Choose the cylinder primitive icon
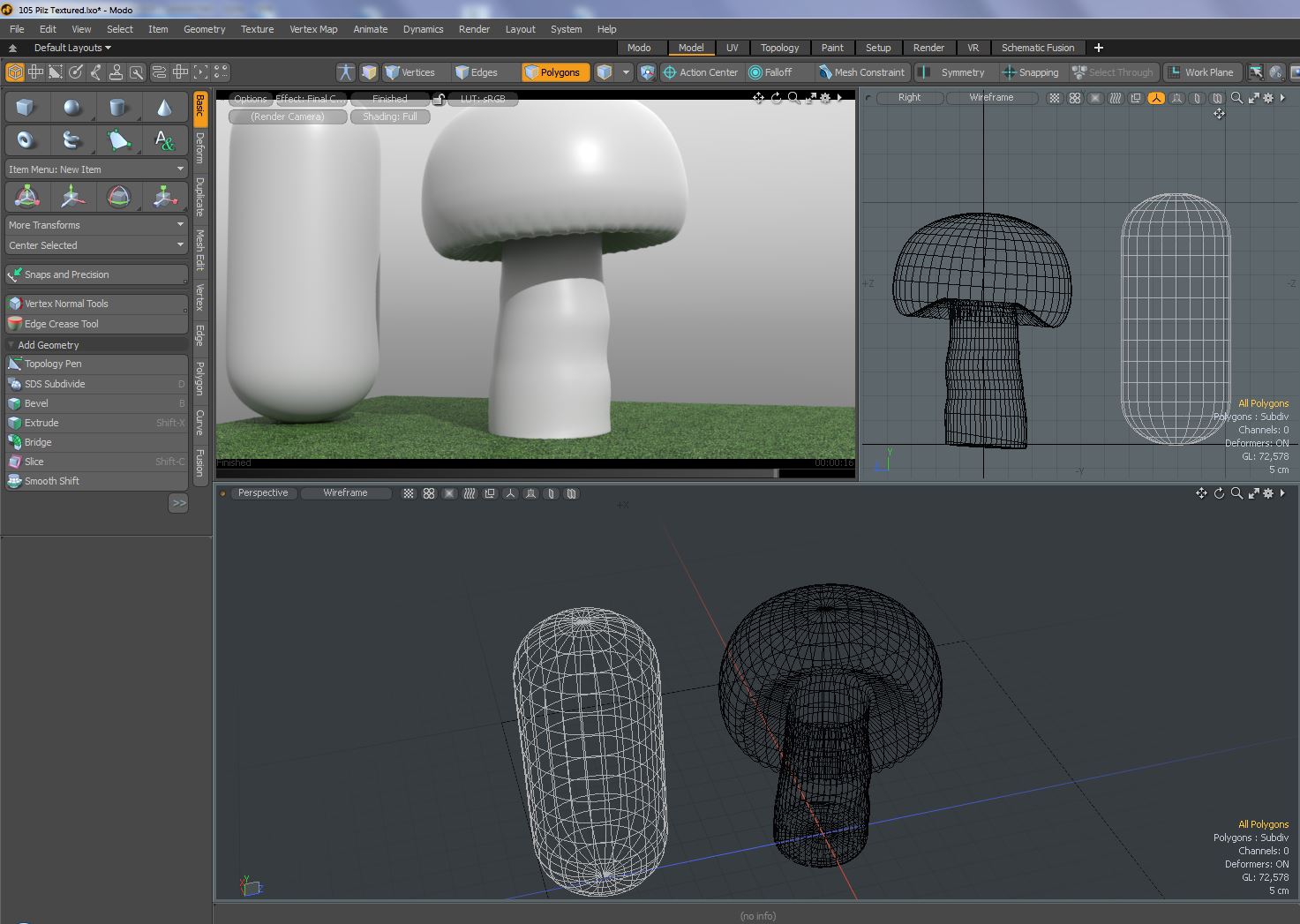This screenshot has width=1300, height=924. 117,108
